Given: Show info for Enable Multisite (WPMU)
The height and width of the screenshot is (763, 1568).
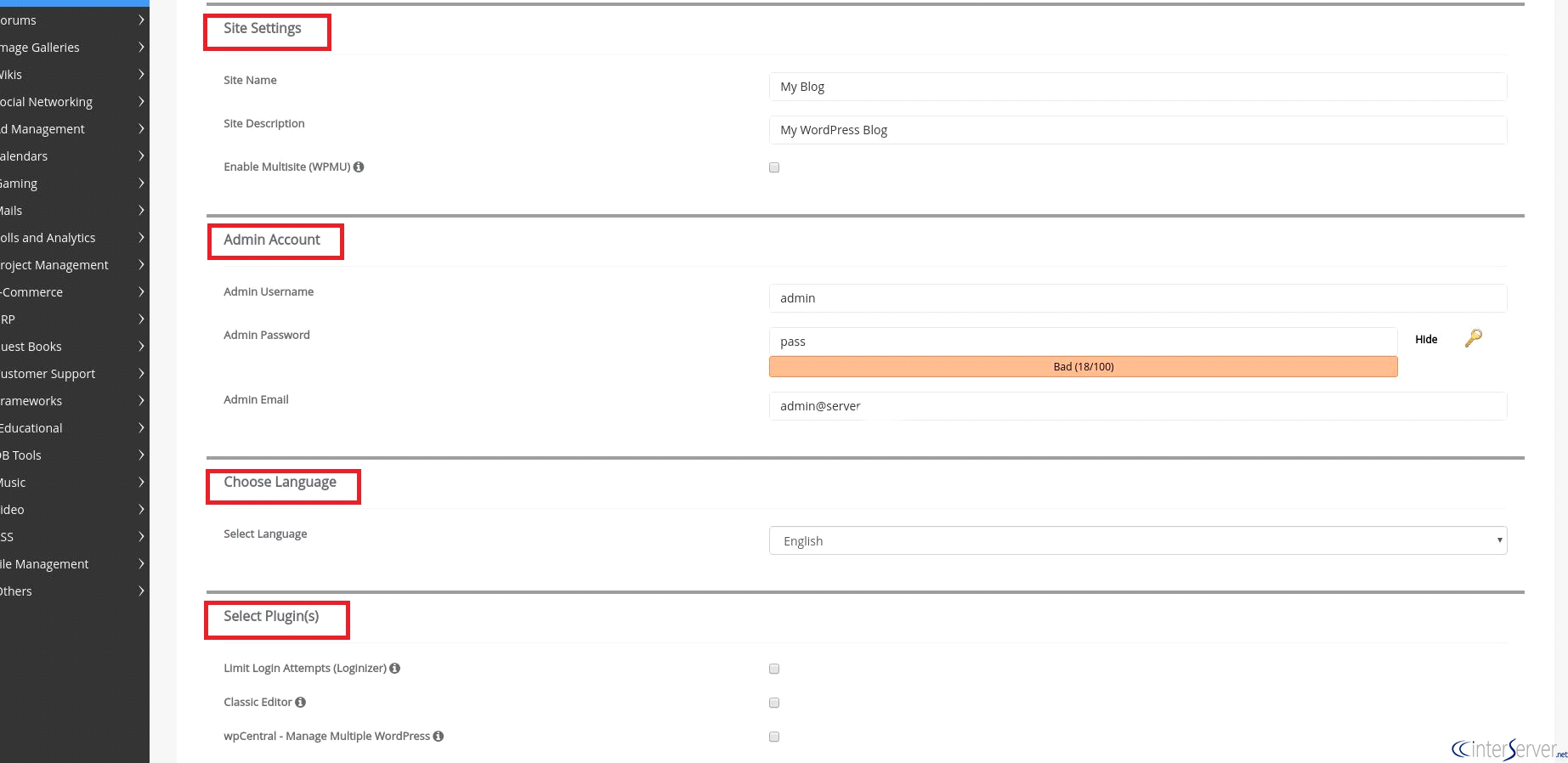Looking at the screenshot, I should coord(359,167).
